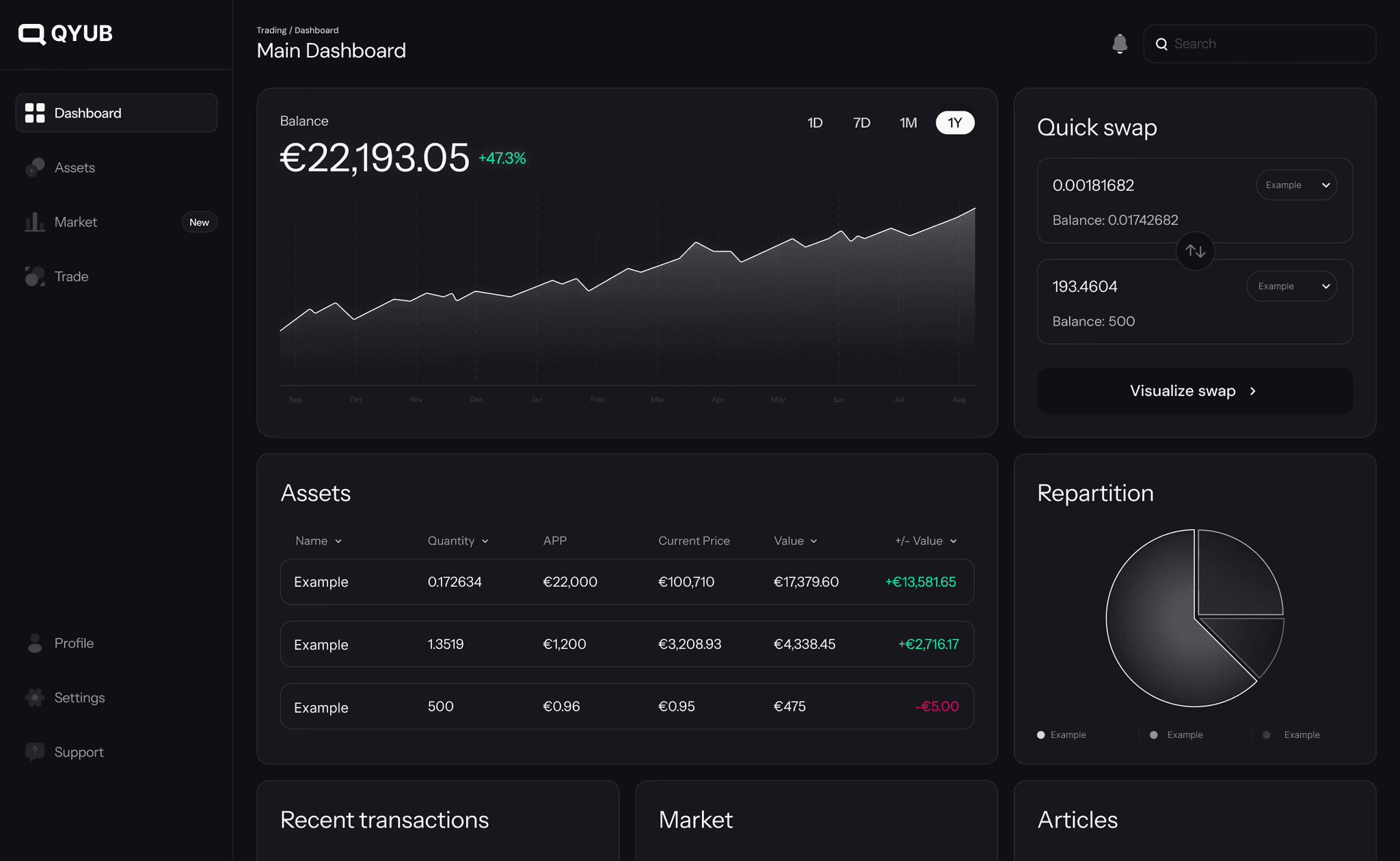Toggle the Example legend item under Repartition
This screenshot has height=861, width=1400.
[x=1062, y=734]
